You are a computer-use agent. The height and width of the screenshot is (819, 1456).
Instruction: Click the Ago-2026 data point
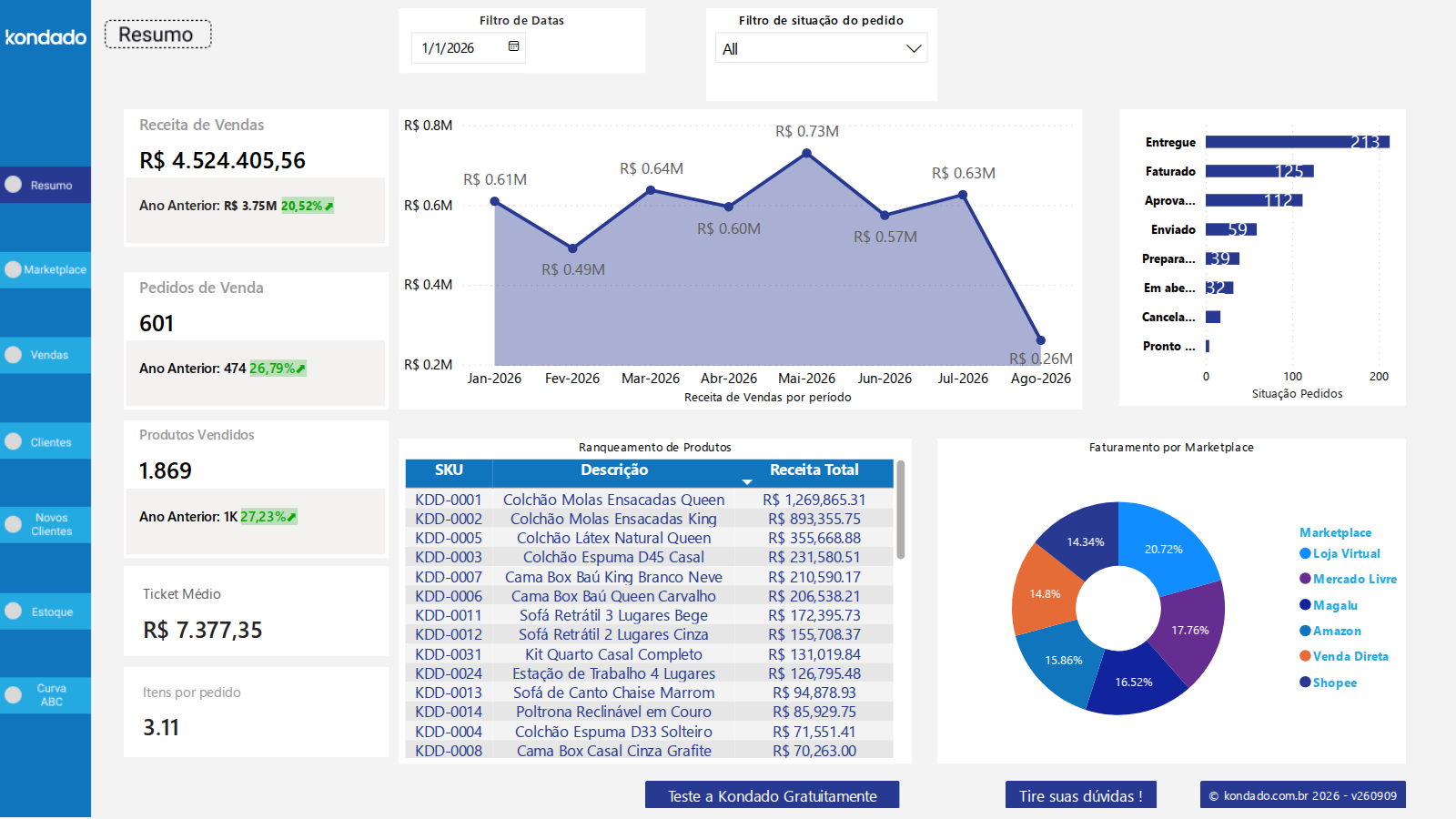(x=1041, y=340)
